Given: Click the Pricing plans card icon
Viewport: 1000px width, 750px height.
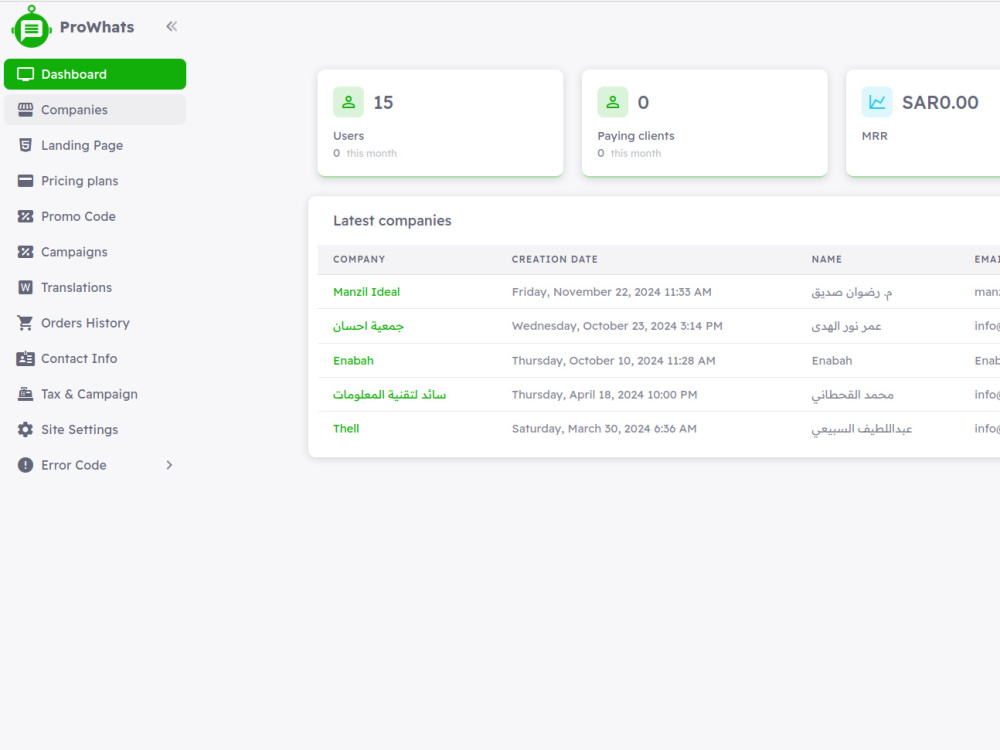Looking at the screenshot, I should point(26,181).
